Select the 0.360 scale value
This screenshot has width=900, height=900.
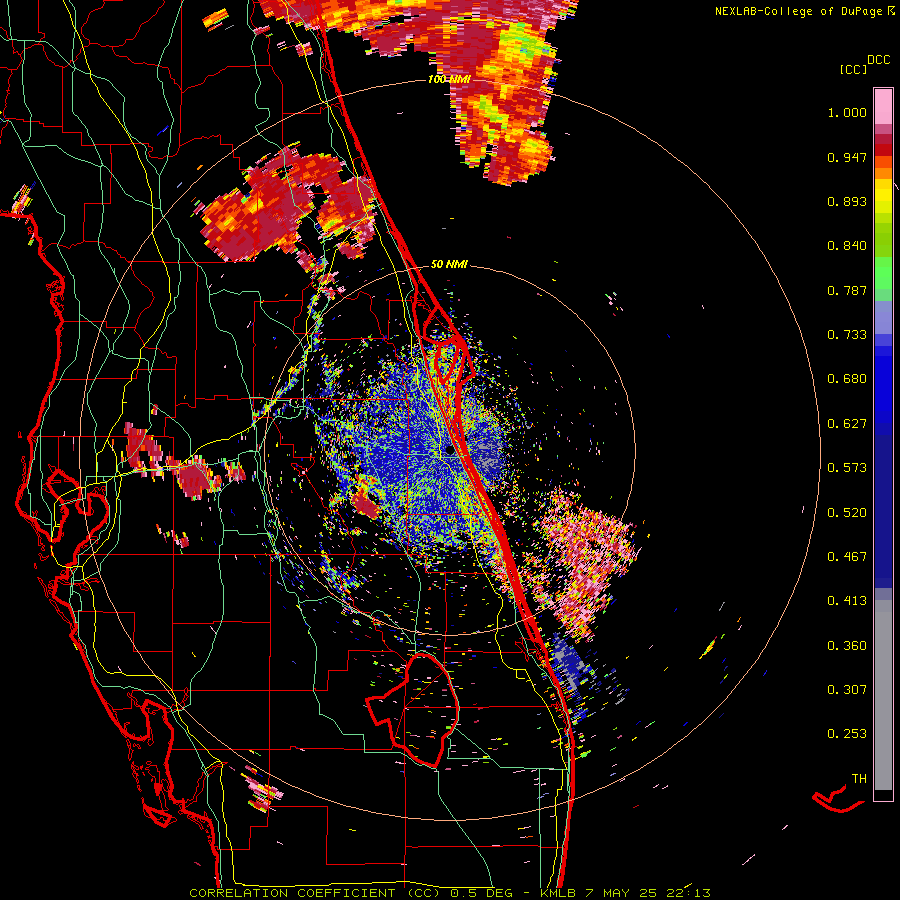pos(847,646)
